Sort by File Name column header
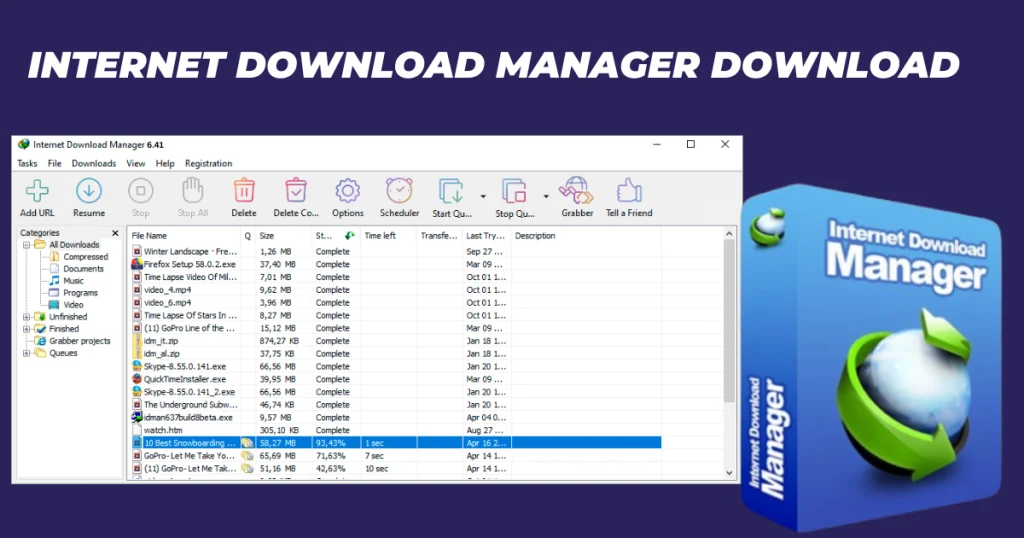 [184, 236]
